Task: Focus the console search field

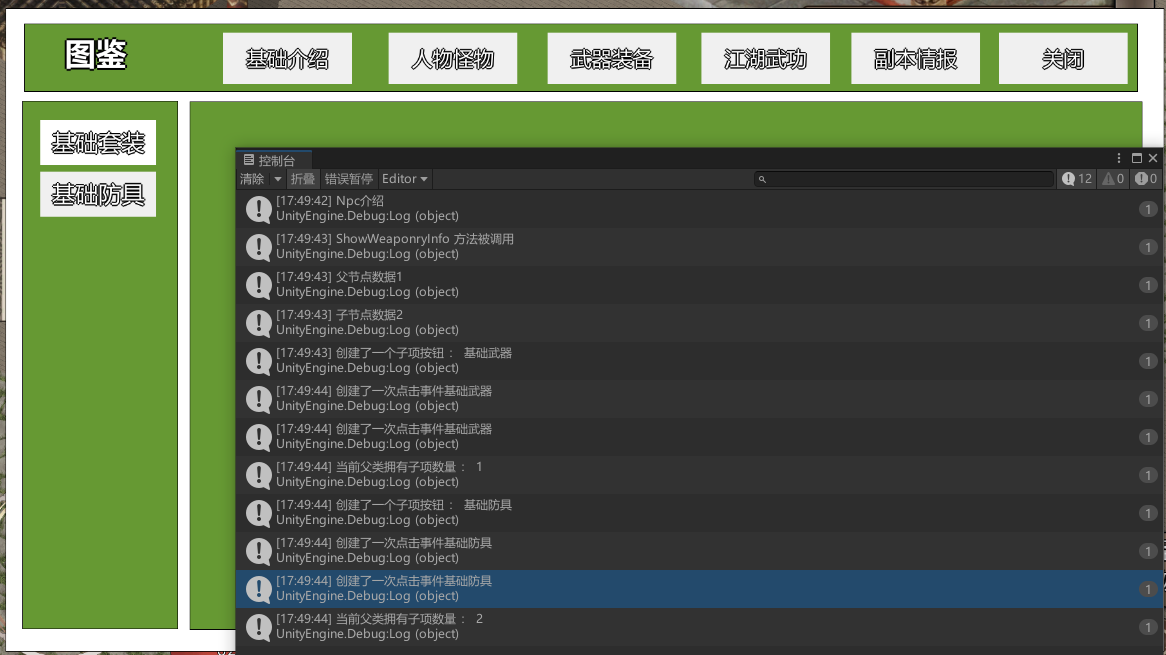Action: click(904, 178)
